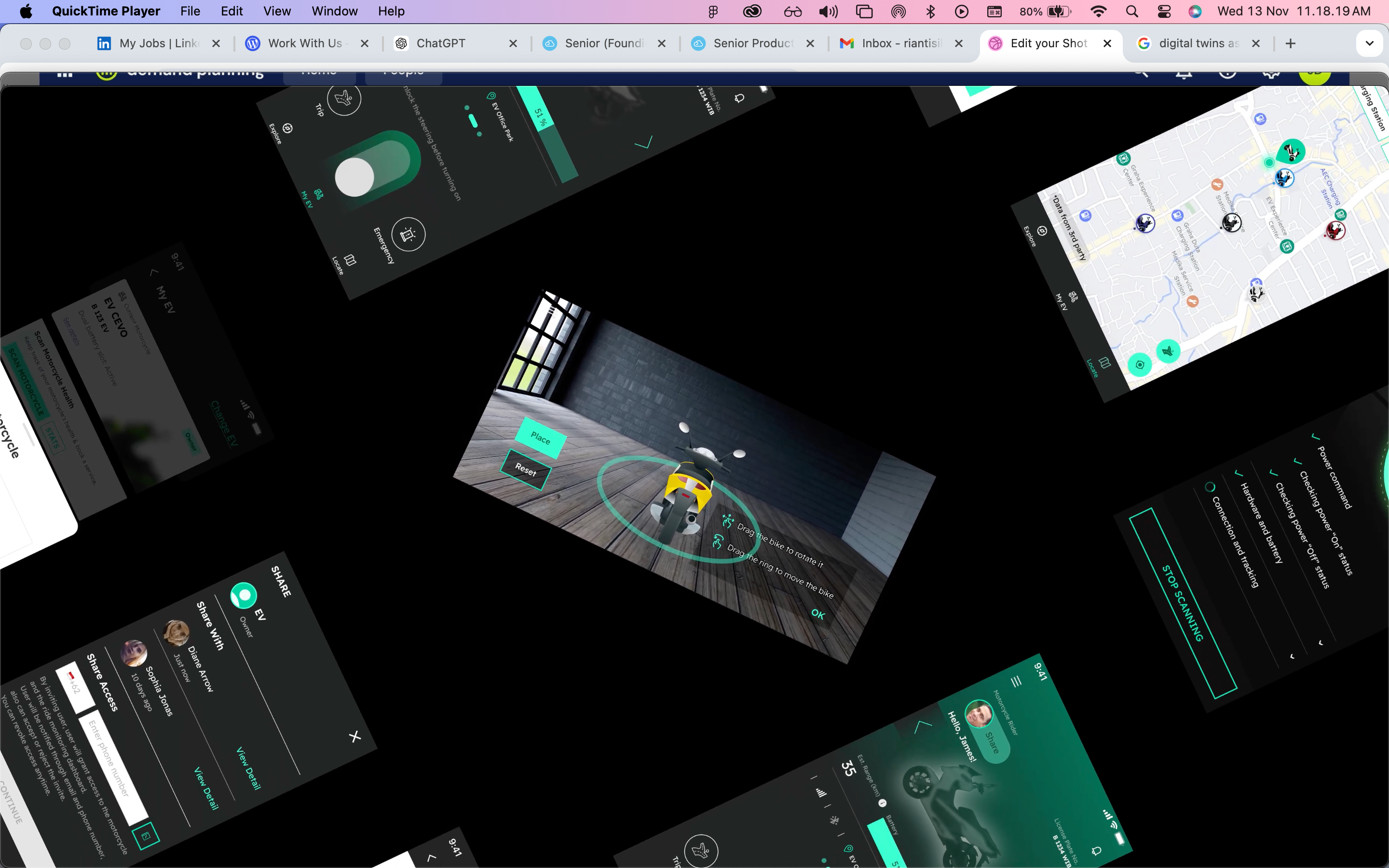Open the QuickTime Player View menu
The image size is (1389, 868).
click(277, 12)
